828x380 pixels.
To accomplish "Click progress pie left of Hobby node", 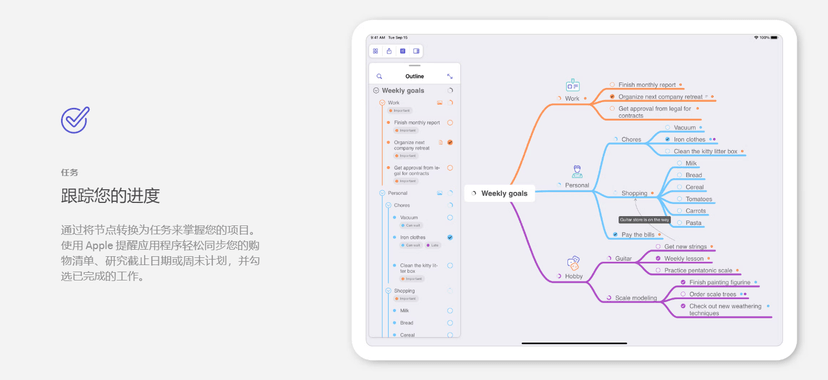I will (x=559, y=276).
